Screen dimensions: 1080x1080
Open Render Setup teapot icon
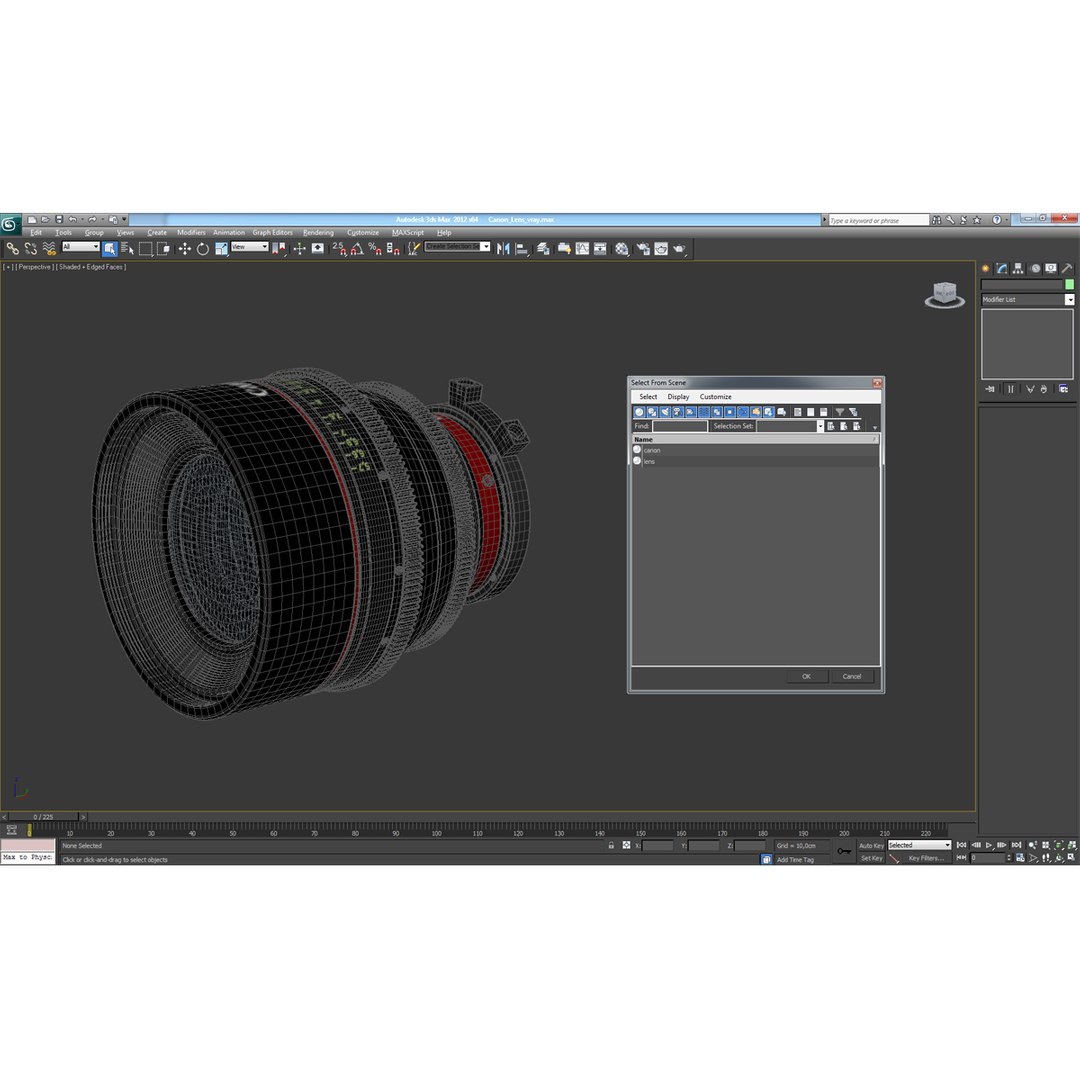[x=643, y=249]
